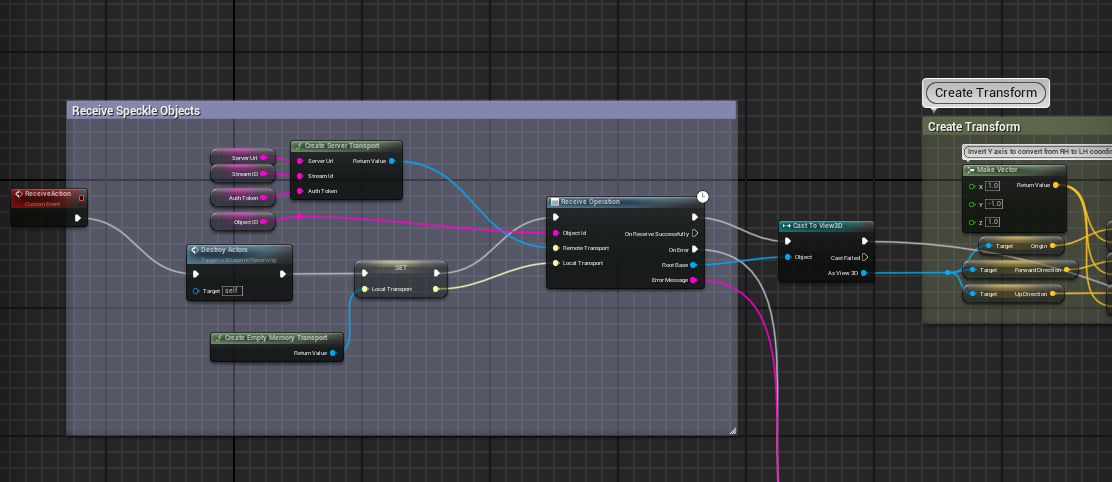This screenshot has height=482, width=1112.
Task: Click the ReceiveAction execution output pin
Action: coord(78,218)
